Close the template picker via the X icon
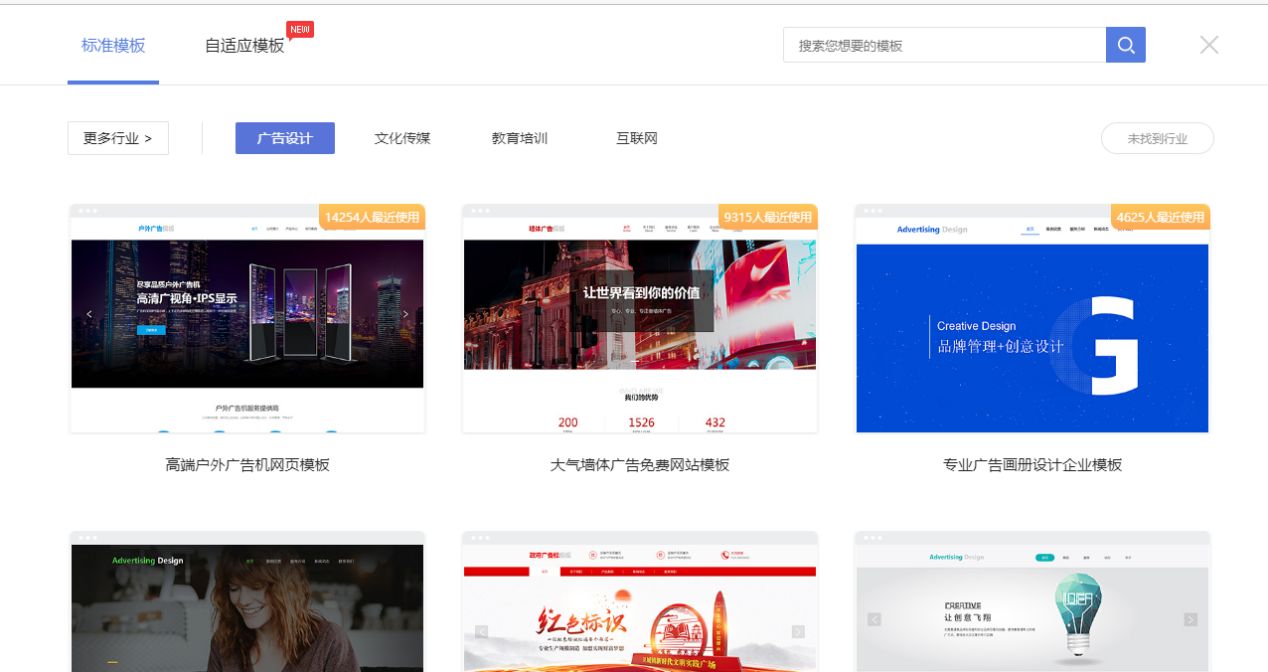 click(1209, 44)
